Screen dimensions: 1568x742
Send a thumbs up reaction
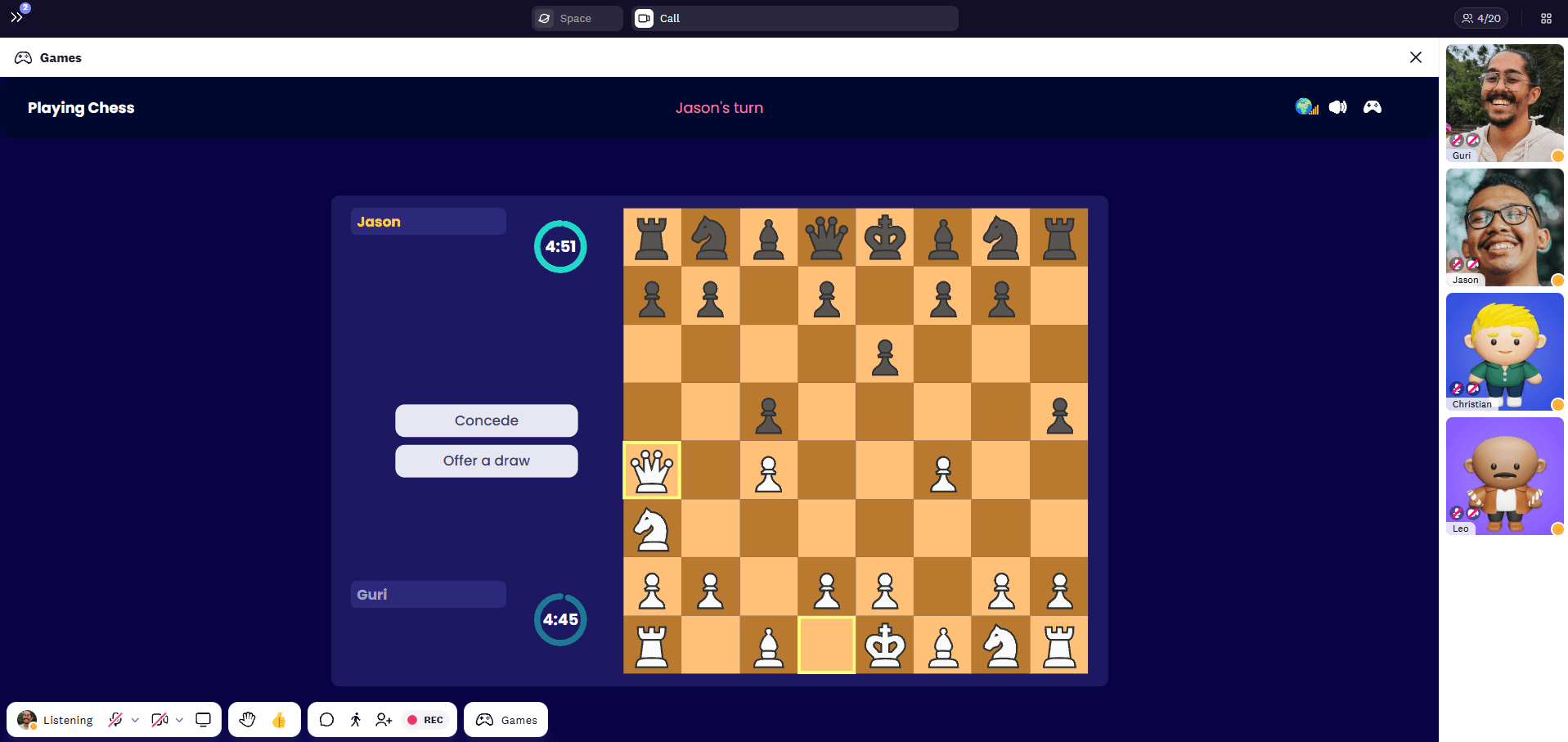[279, 720]
